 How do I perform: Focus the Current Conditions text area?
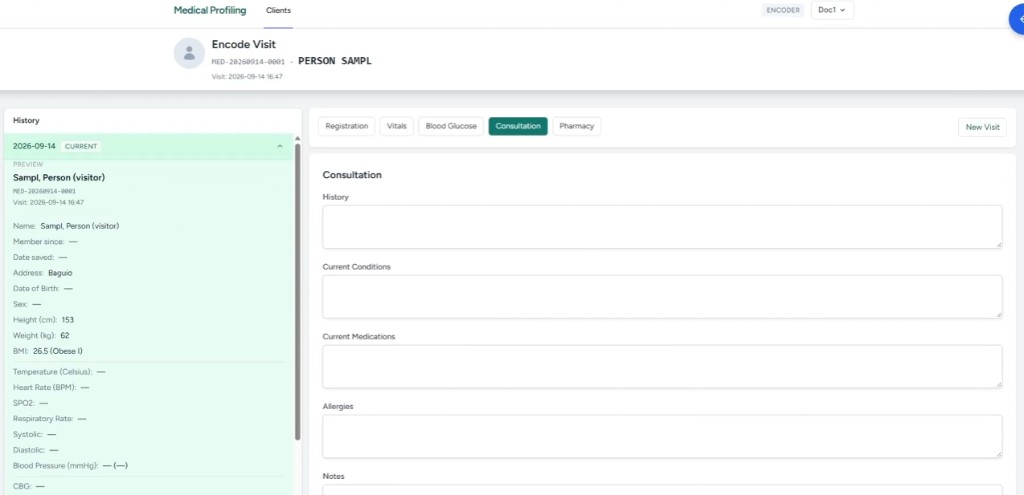tap(662, 297)
